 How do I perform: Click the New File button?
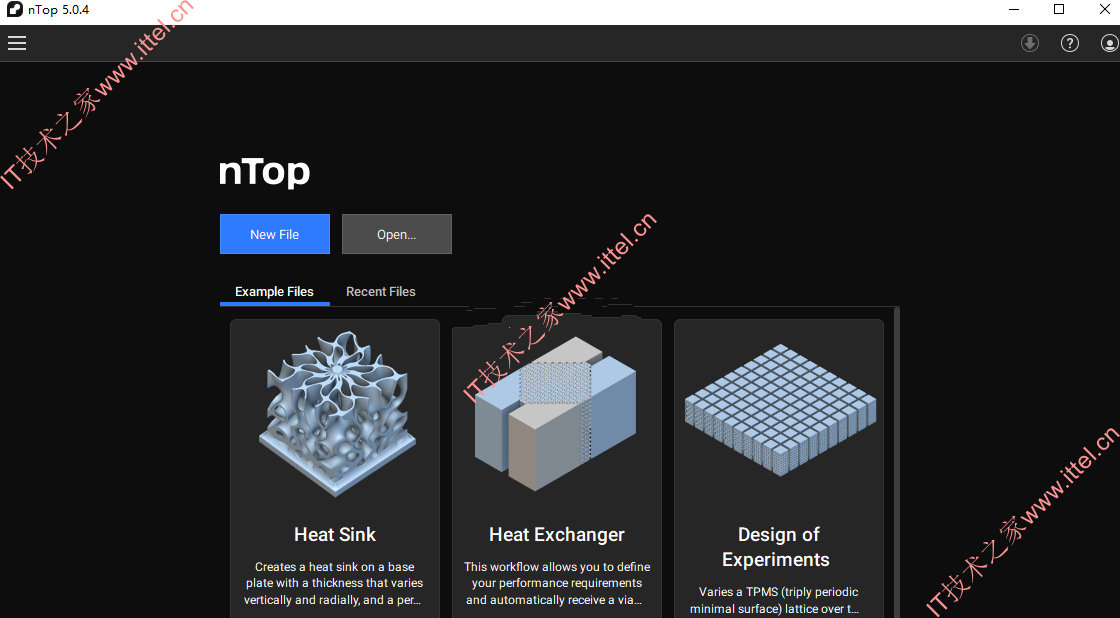pos(275,234)
